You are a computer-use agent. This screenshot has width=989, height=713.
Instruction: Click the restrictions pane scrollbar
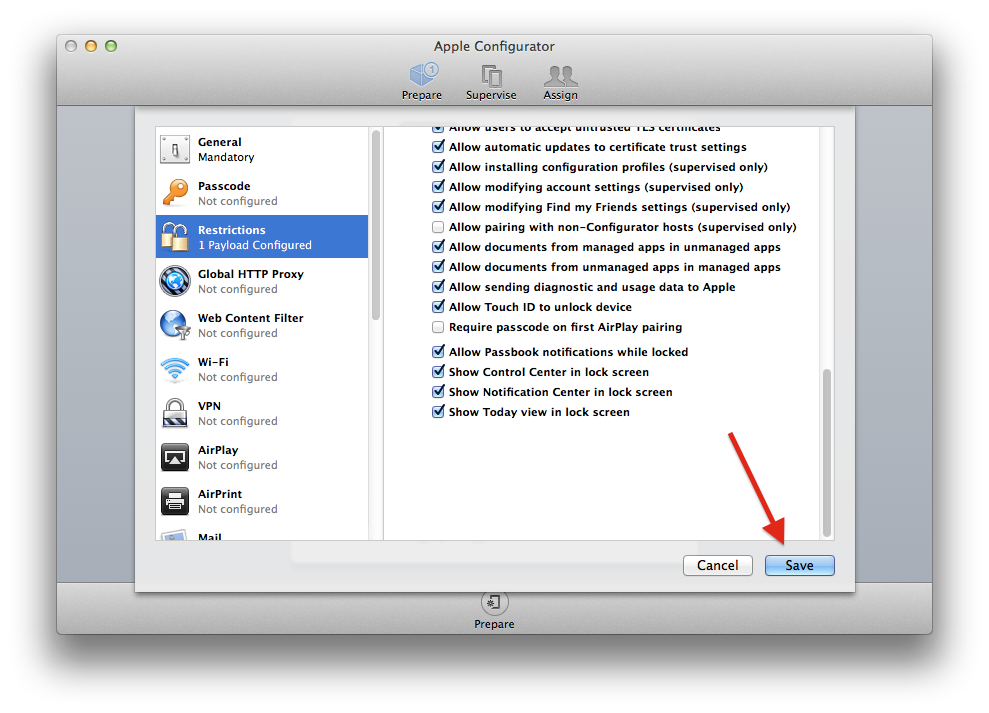coord(826,452)
